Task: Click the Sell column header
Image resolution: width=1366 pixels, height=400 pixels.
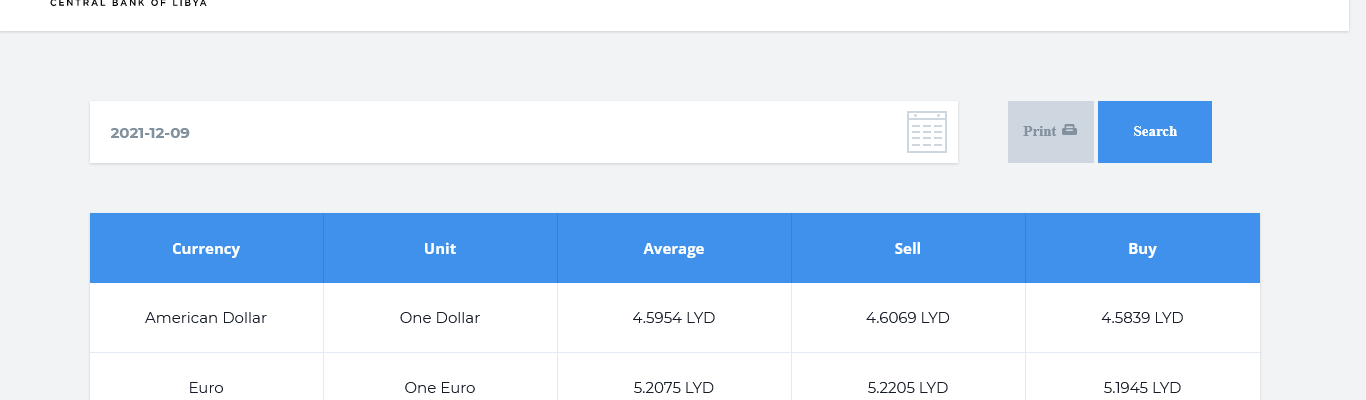Action: point(908,249)
